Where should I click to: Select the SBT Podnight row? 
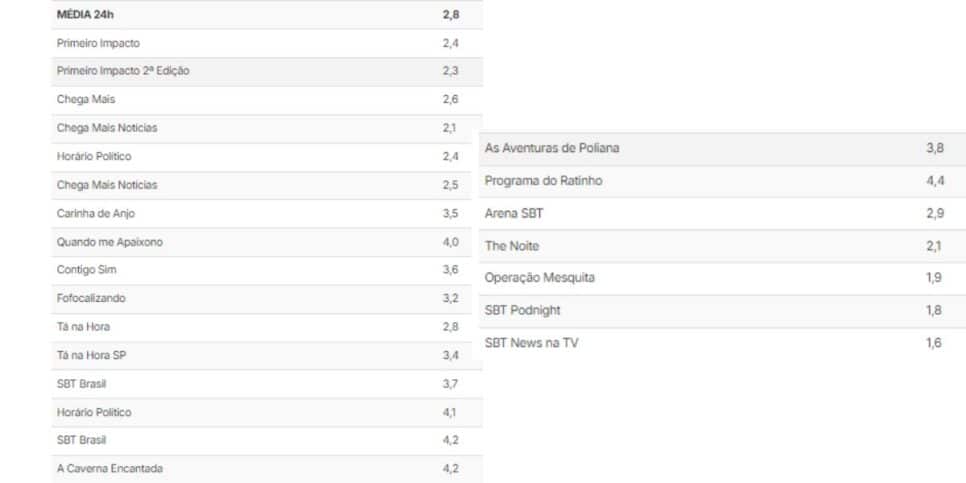click(723, 311)
